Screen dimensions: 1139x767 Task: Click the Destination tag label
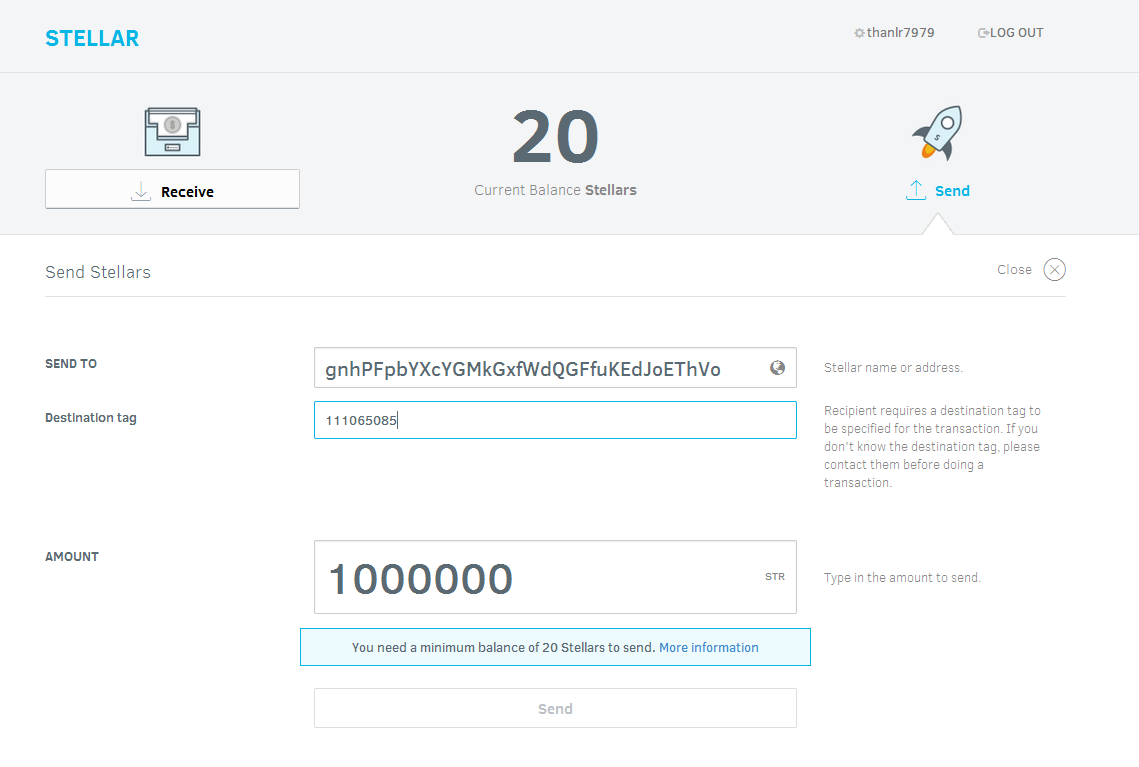point(91,418)
